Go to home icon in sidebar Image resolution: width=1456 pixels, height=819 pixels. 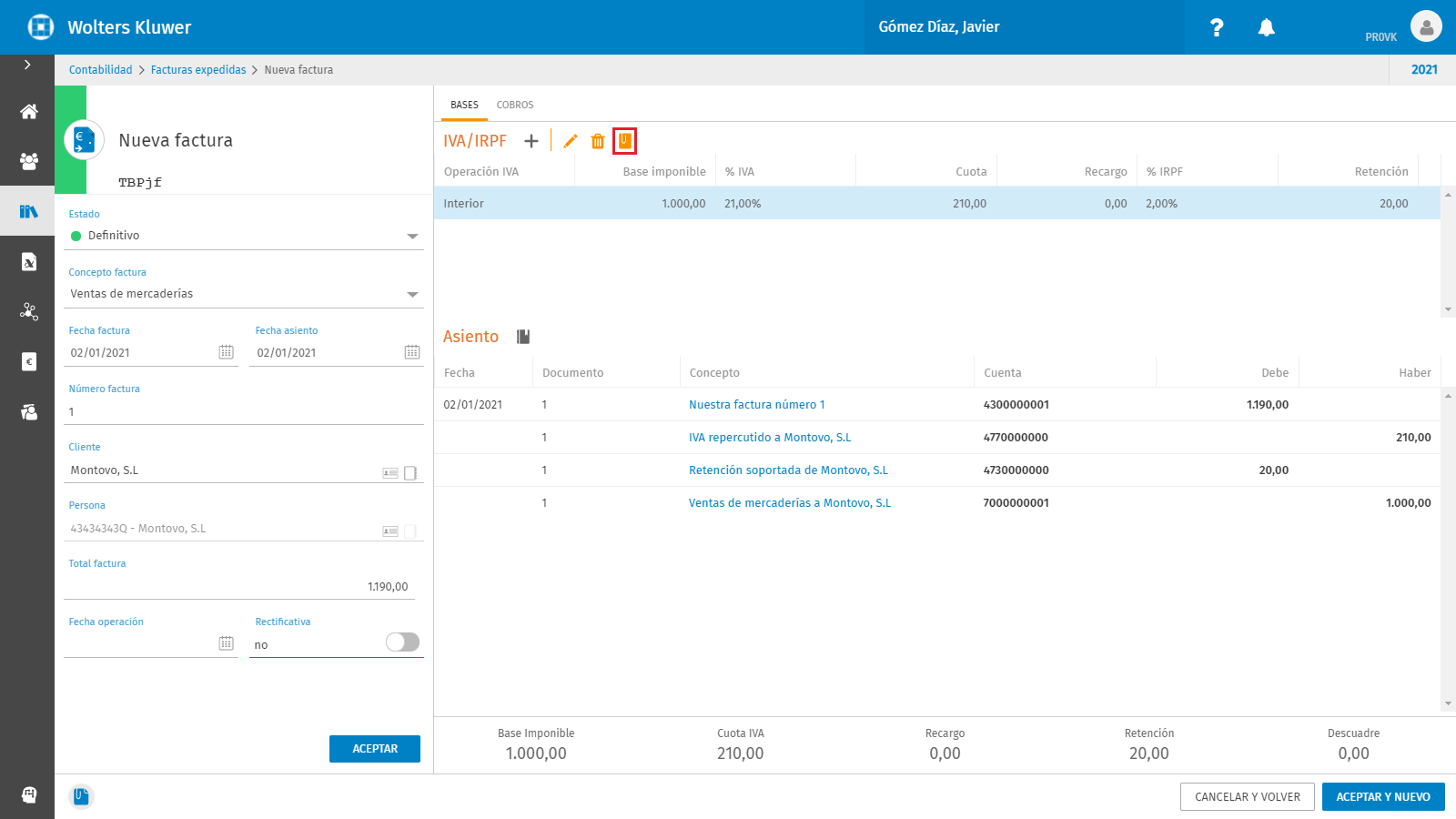click(x=29, y=112)
